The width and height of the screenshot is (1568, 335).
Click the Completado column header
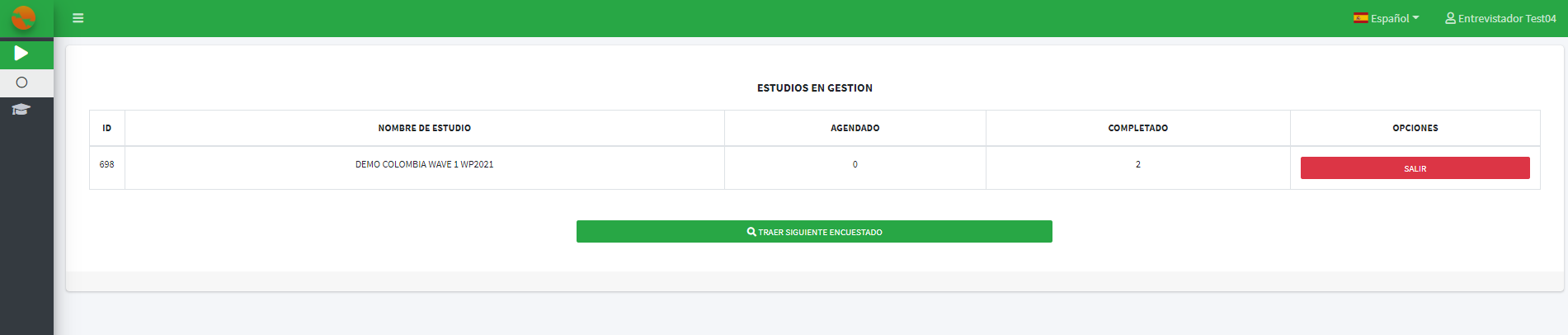point(1138,128)
